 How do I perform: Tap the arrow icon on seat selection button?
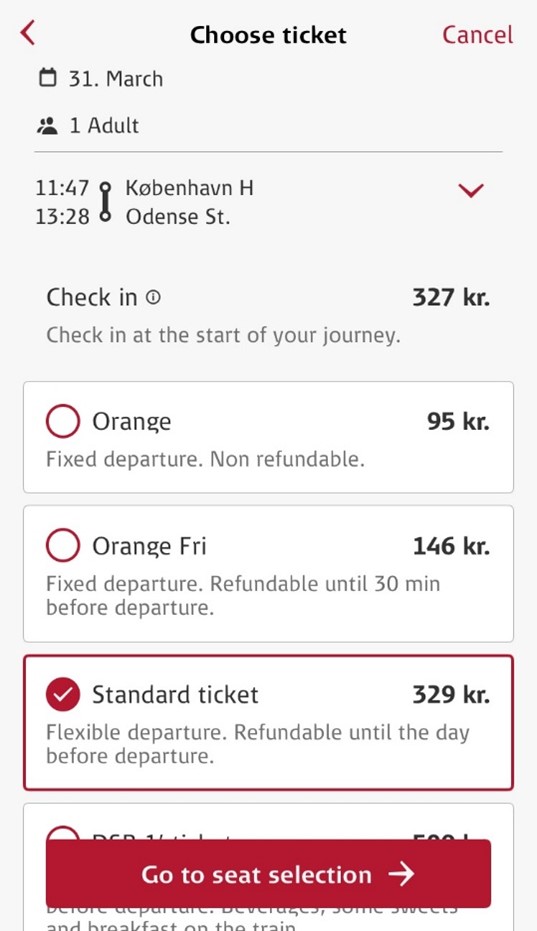(401, 874)
